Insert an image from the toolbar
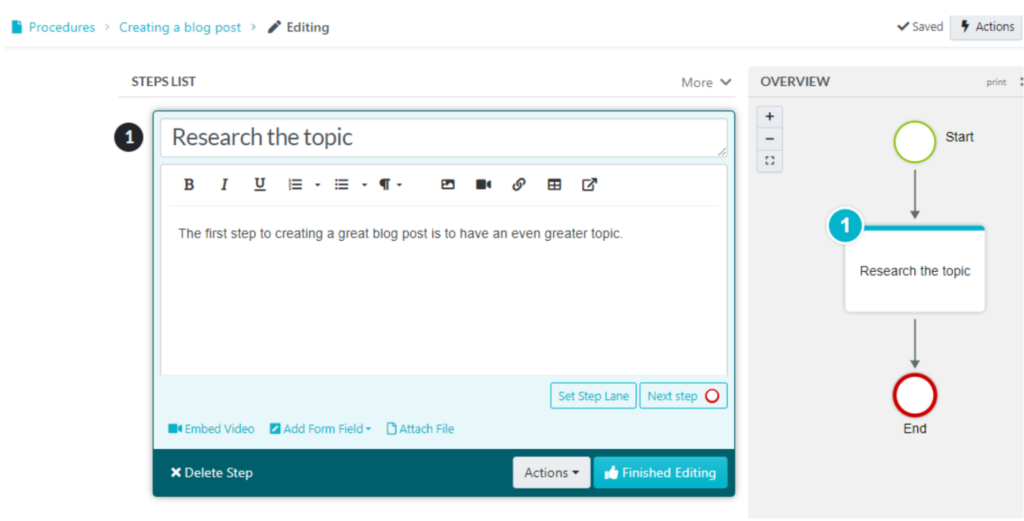 click(447, 185)
